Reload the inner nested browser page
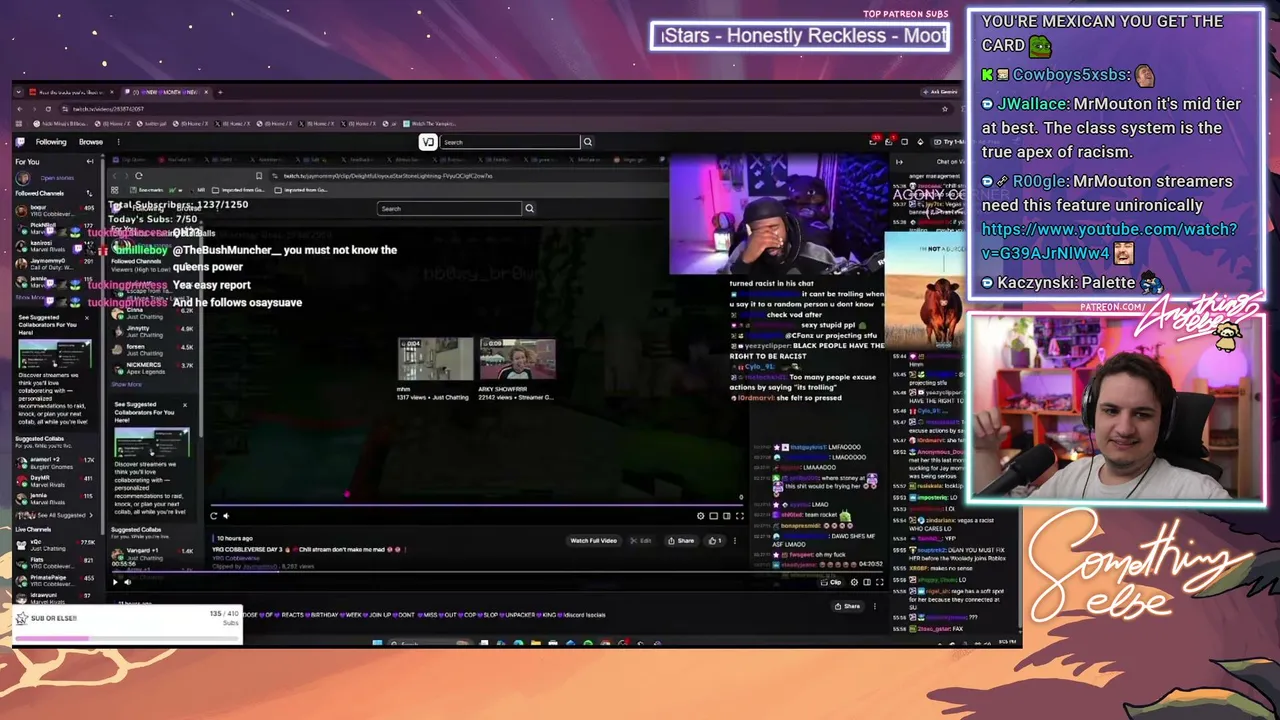 click(x=139, y=176)
